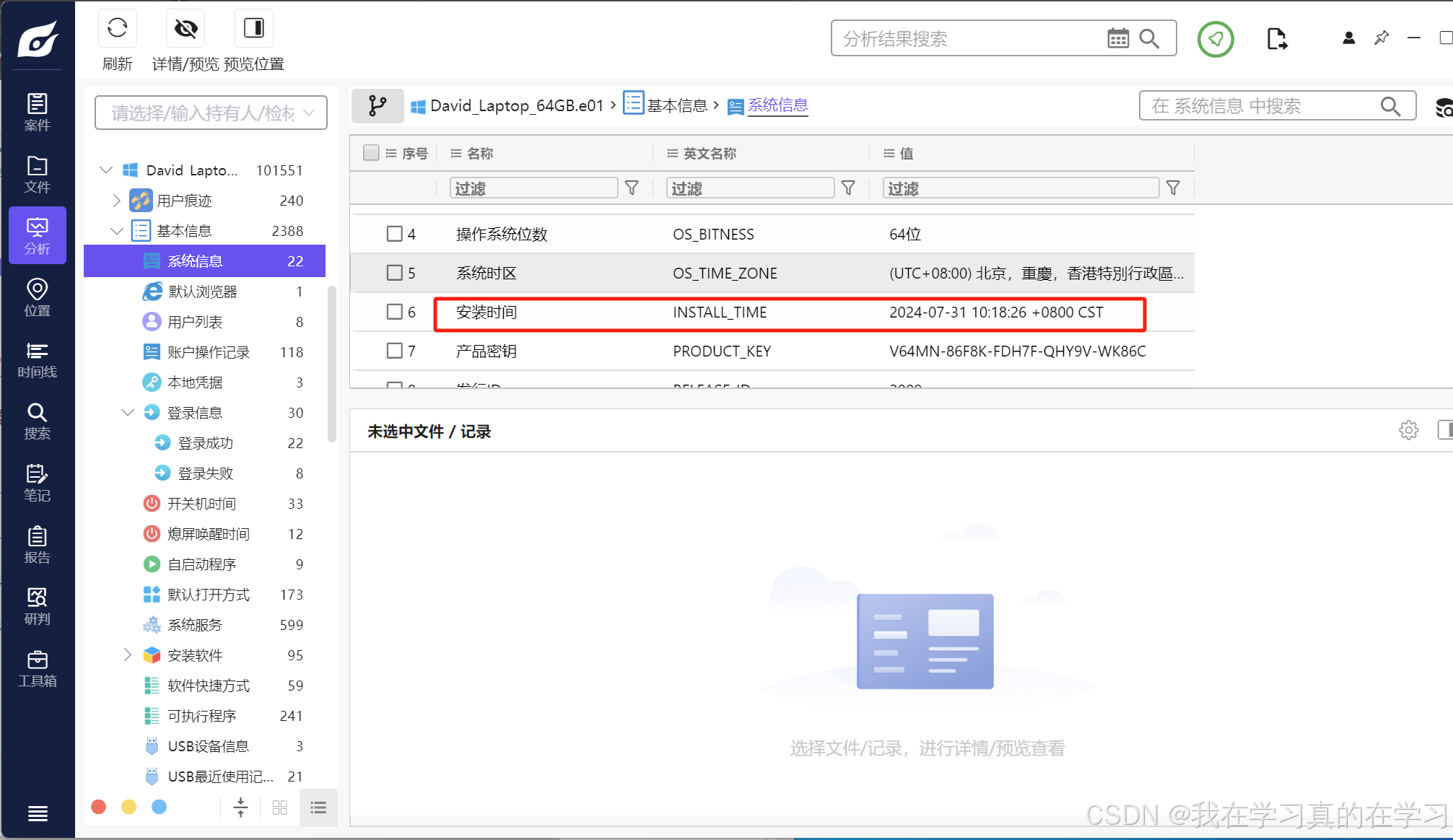
Task: Expand the 用户痕迹 tree node
Action: [116, 201]
